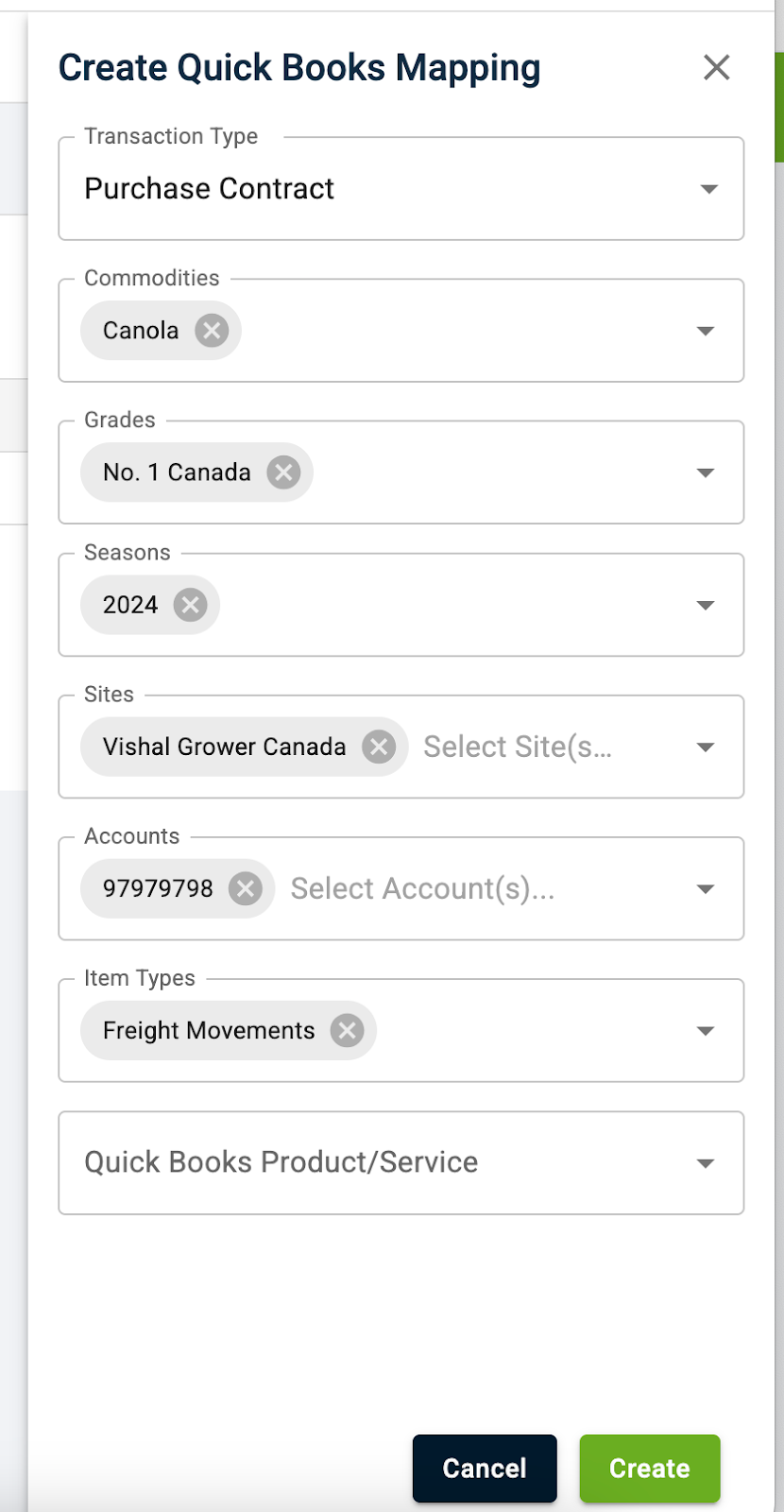
Task: Click the Purchase Contract selected value
Action: [x=210, y=189]
